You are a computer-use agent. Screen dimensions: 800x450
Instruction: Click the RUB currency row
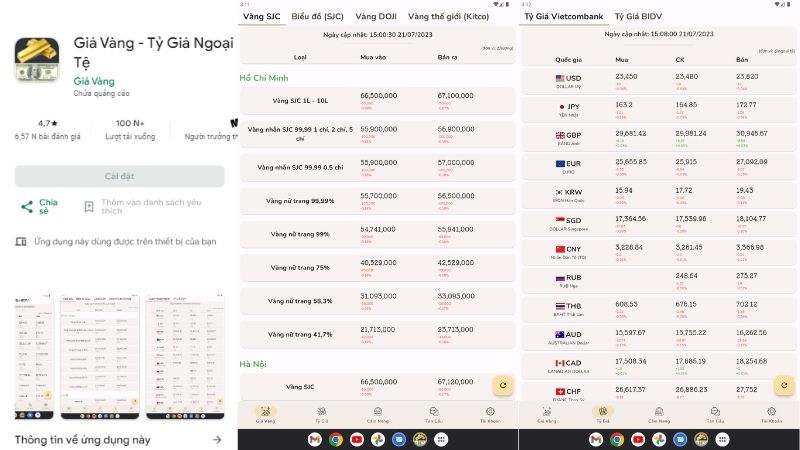659,281
